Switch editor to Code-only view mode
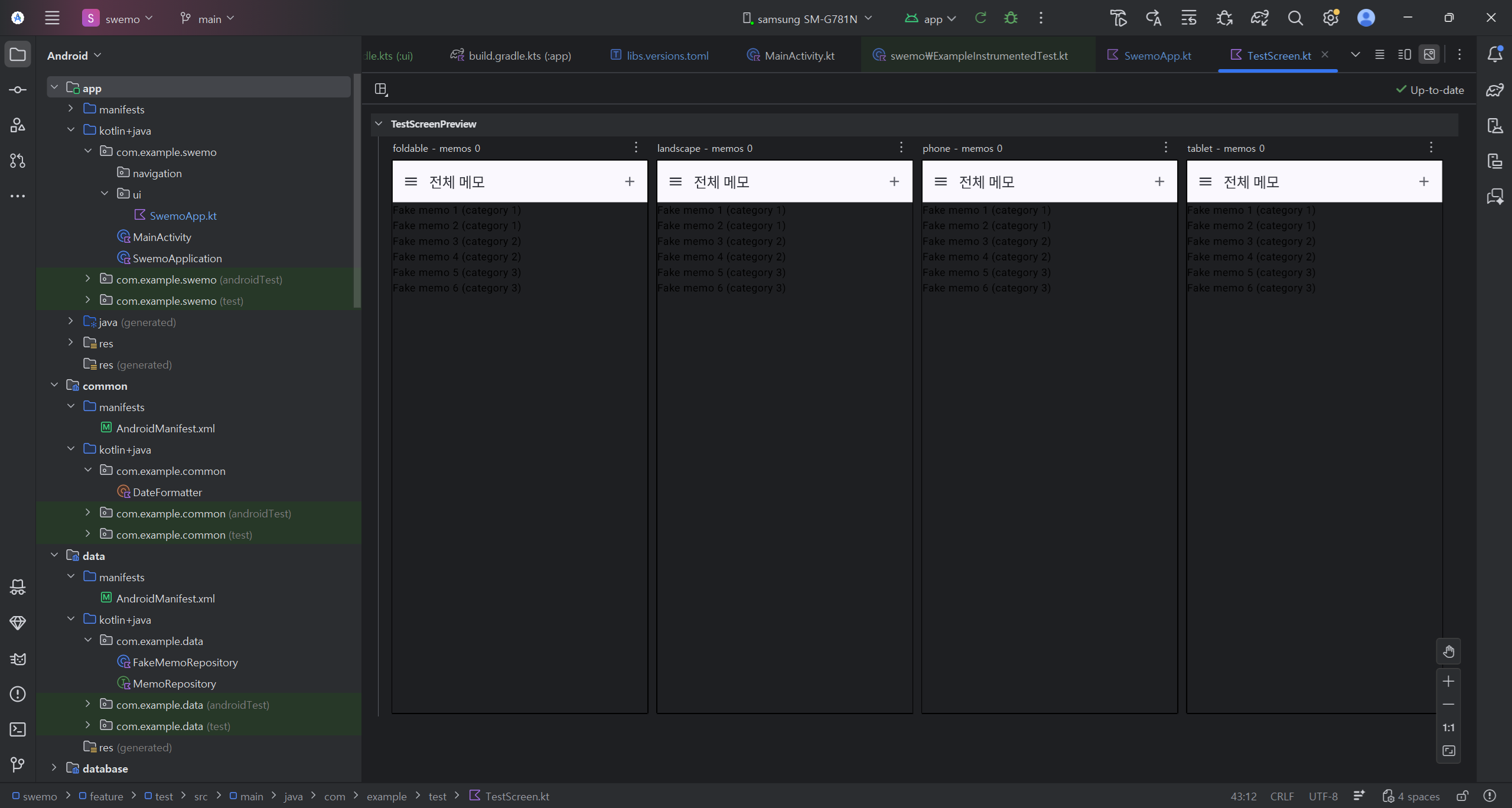The height and width of the screenshot is (808, 1512). [x=1380, y=55]
